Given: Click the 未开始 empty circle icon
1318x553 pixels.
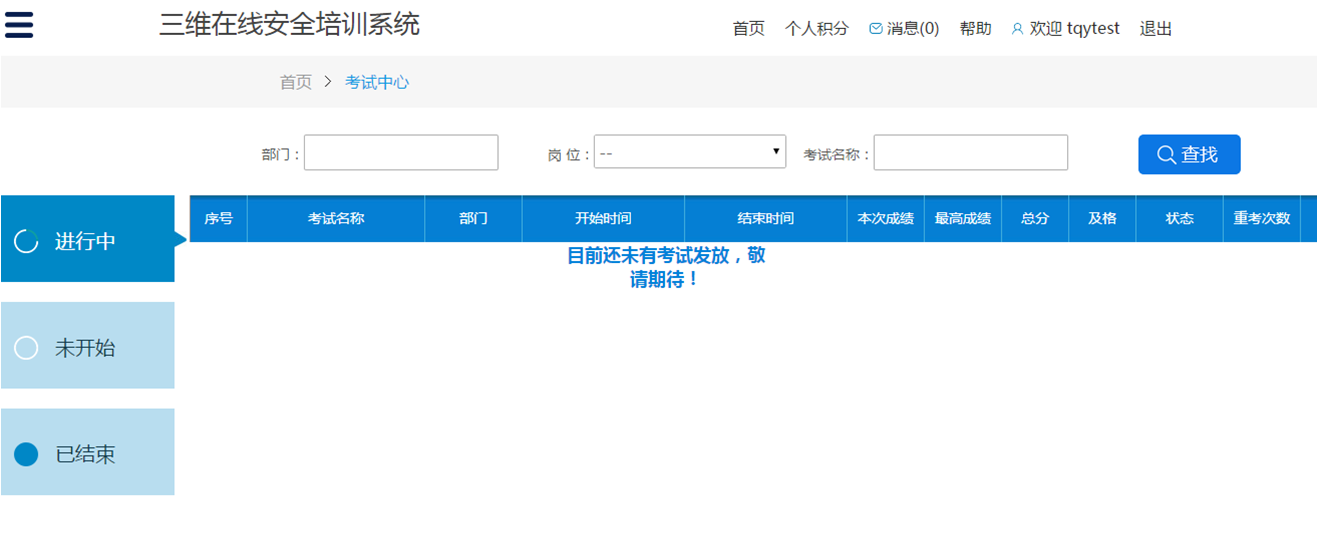Looking at the screenshot, I should coord(26,348).
